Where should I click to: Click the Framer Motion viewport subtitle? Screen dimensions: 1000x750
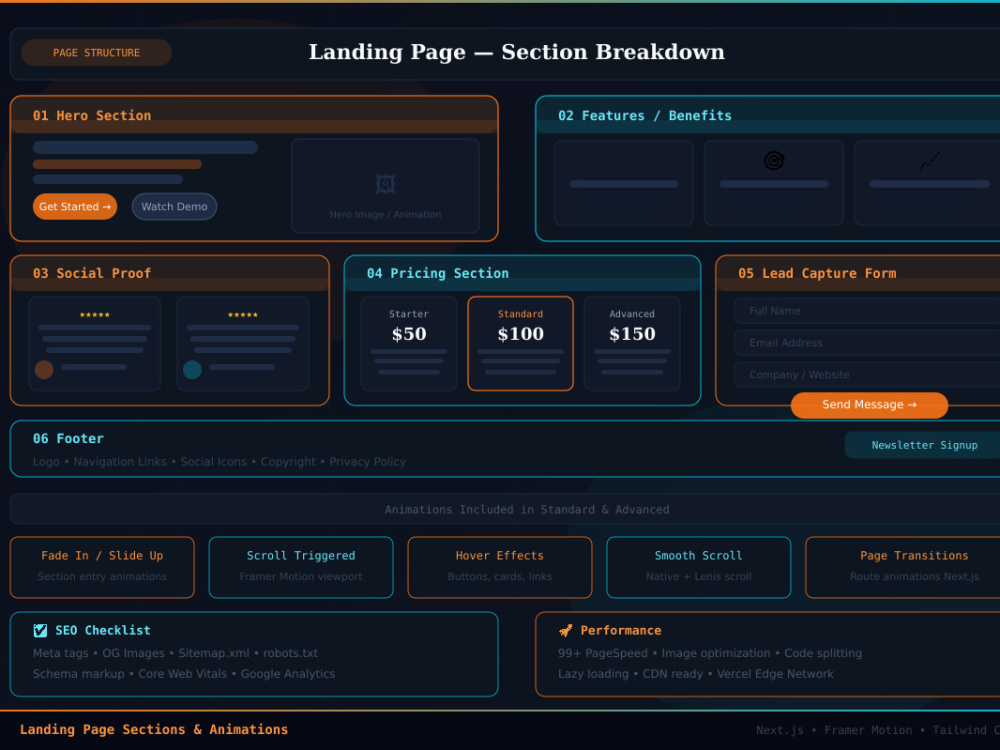[301, 577]
